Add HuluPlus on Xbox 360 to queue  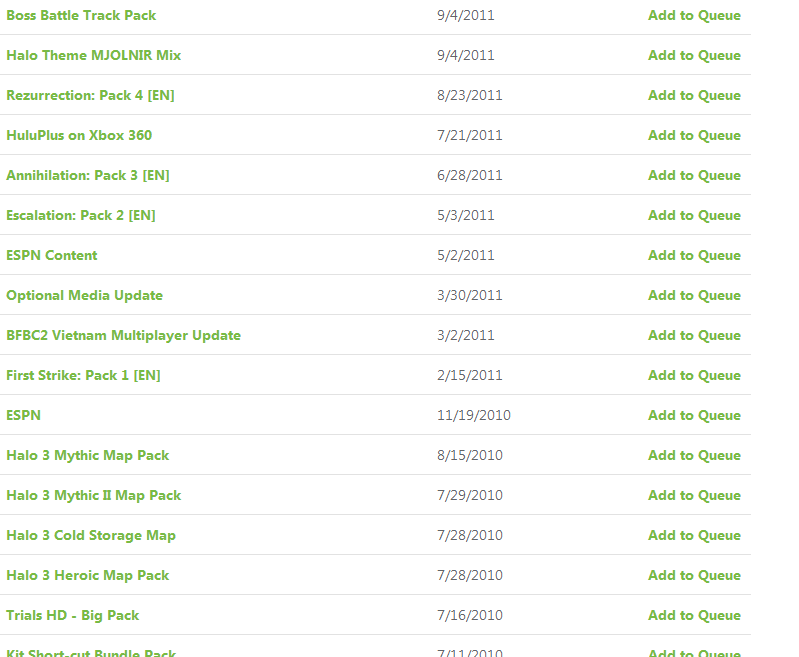point(694,135)
